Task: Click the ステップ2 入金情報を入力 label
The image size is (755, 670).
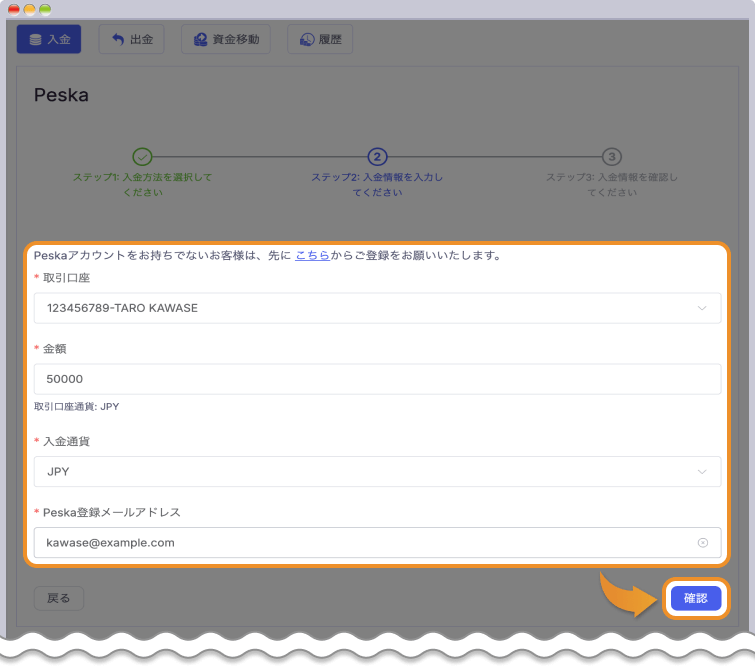Action: (378, 184)
